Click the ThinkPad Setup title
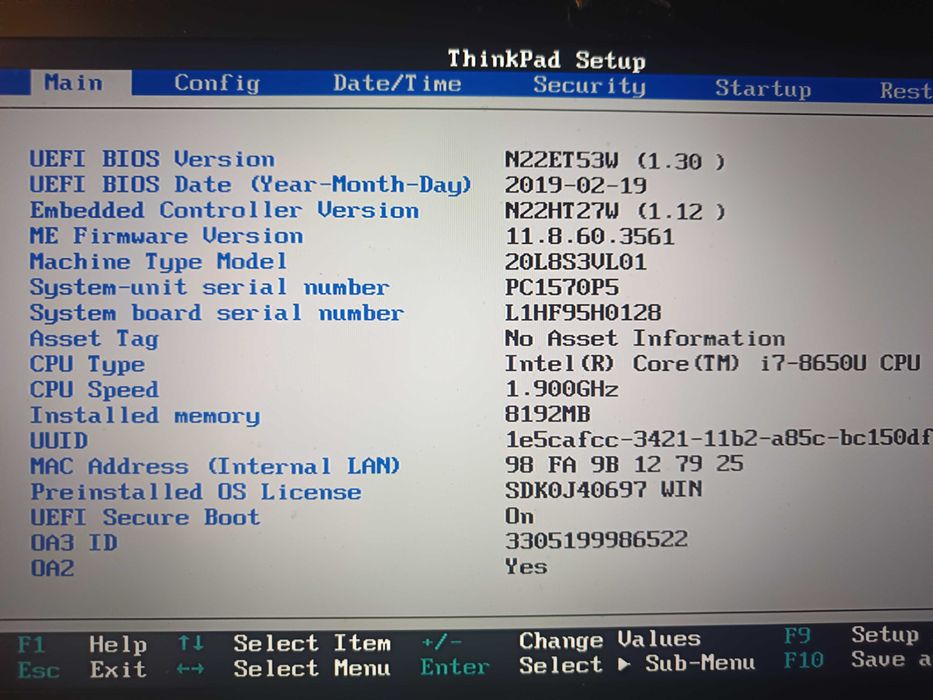933x700 pixels. (x=546, y=60)
